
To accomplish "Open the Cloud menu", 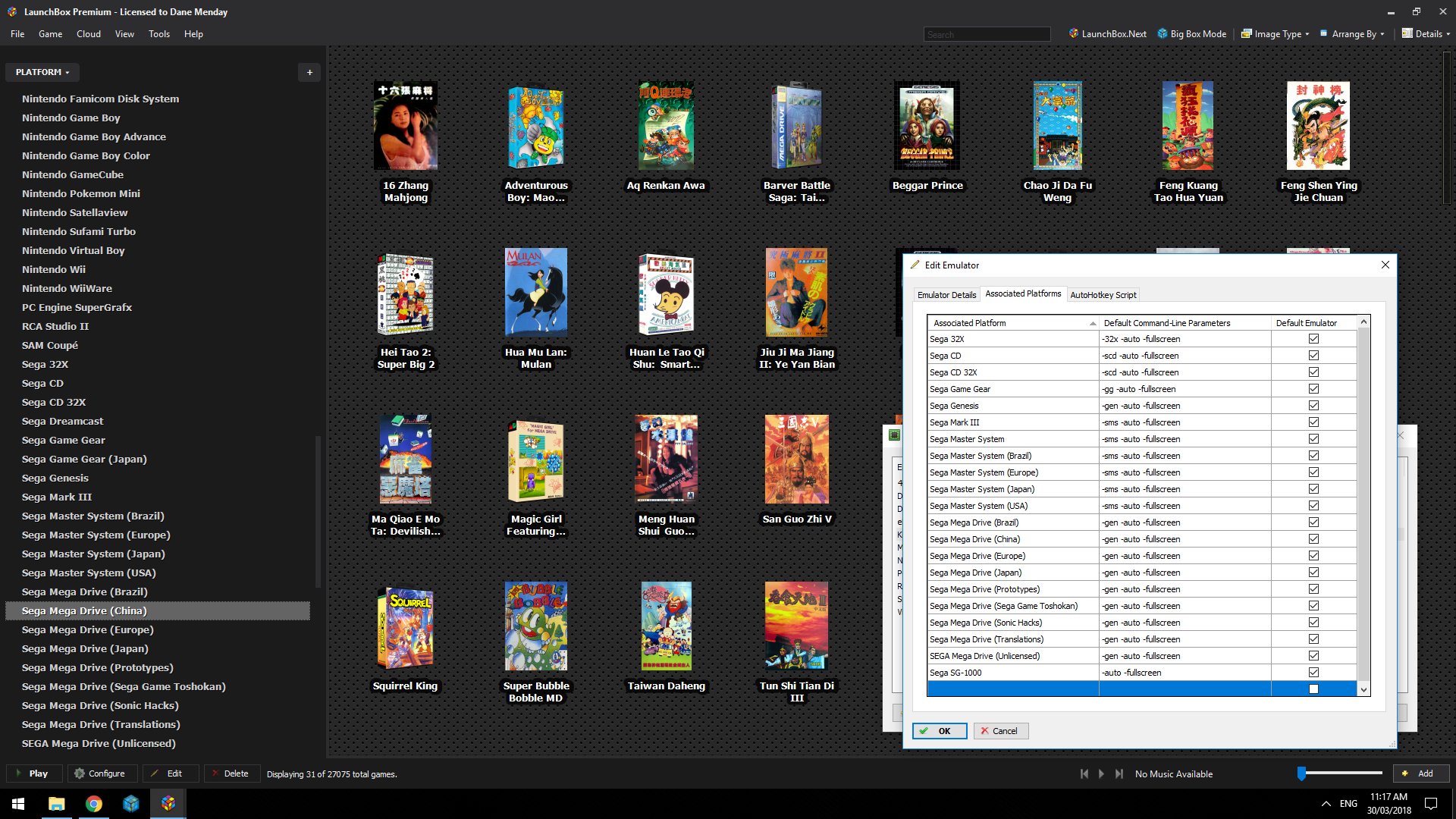I will tap(89, 34).
